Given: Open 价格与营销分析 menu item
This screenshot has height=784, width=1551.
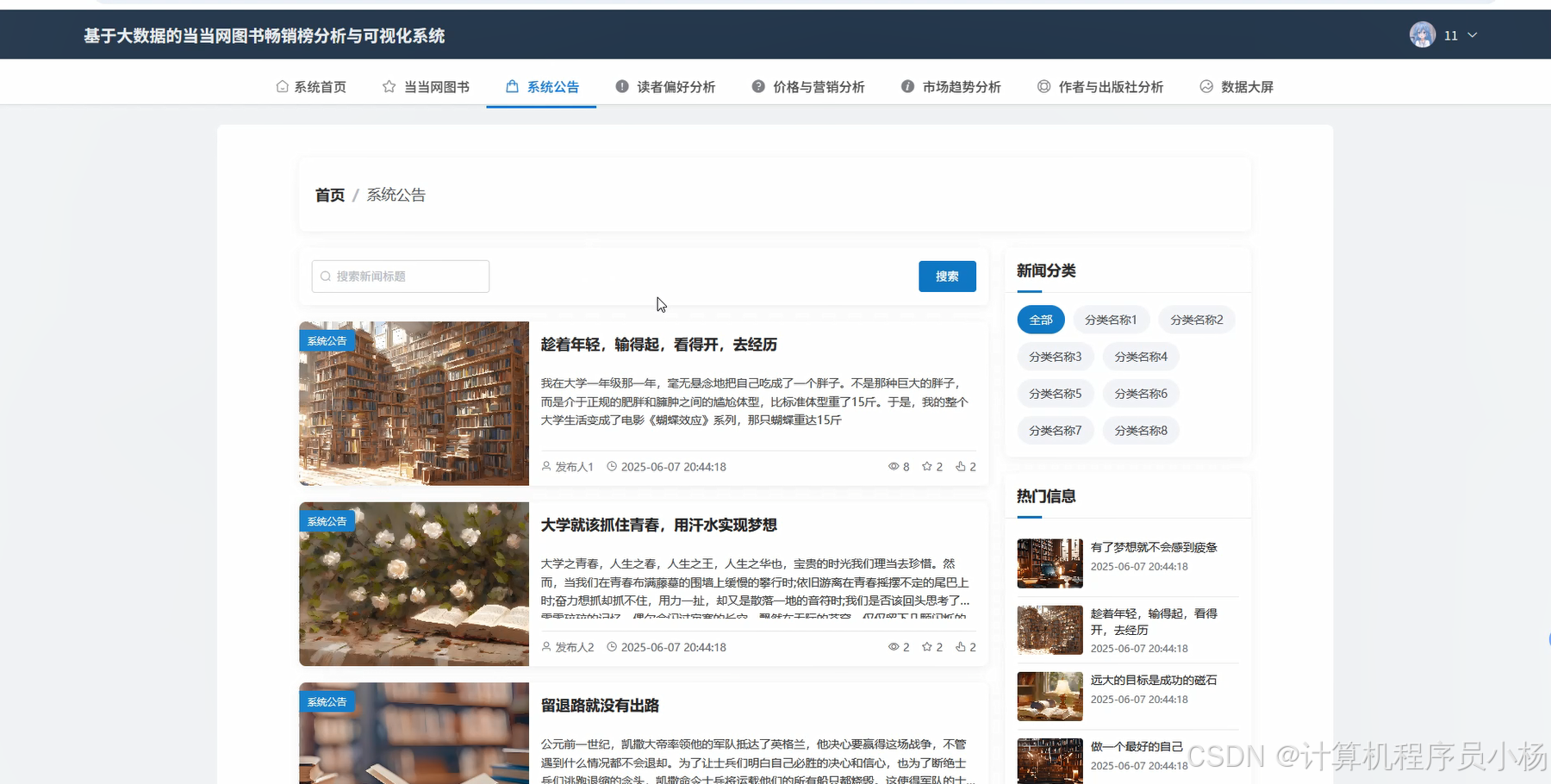Looking at the screenshot, I should [x=808, y=86].
